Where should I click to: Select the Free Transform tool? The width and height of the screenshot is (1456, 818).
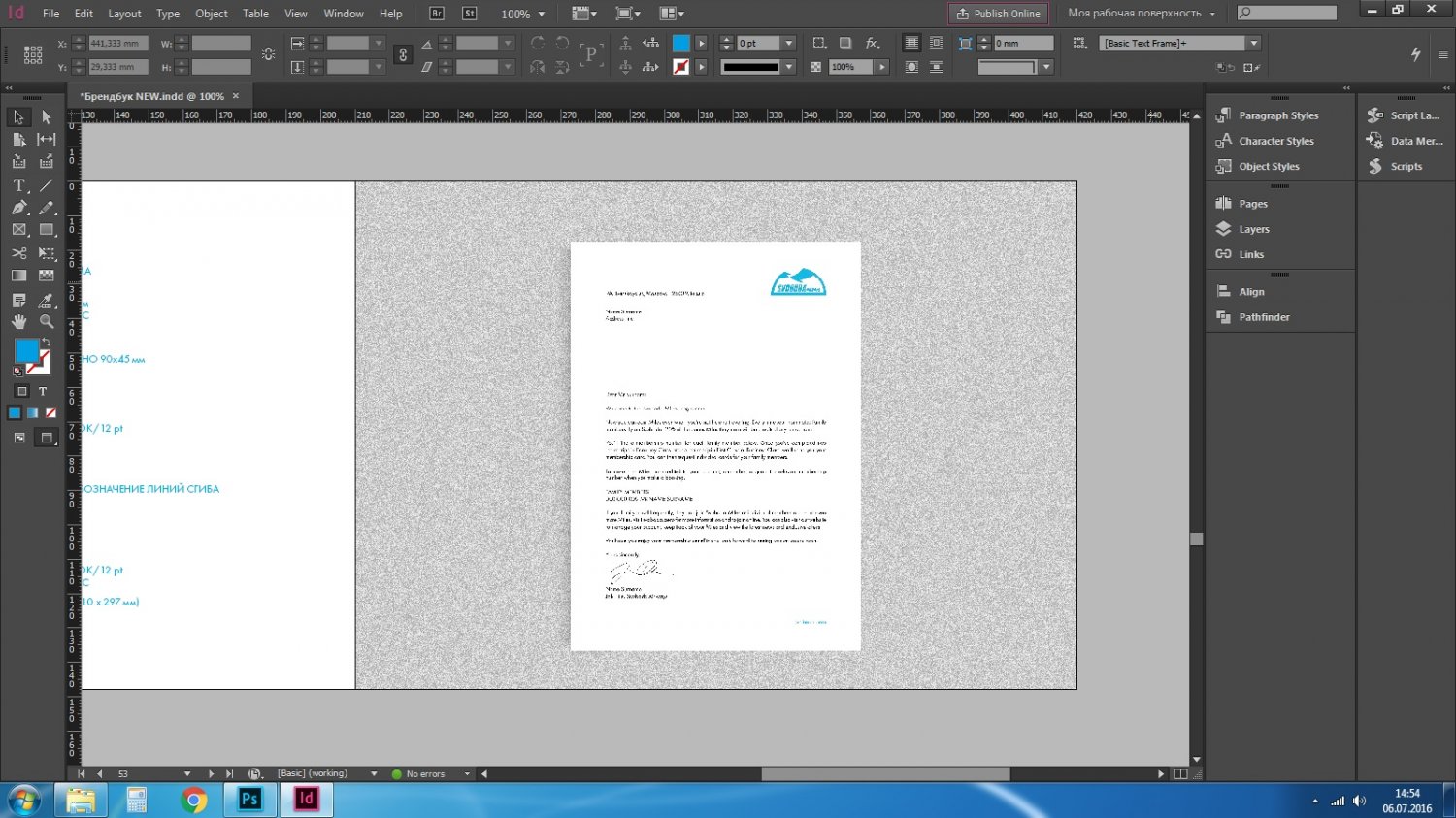point(46,253)
